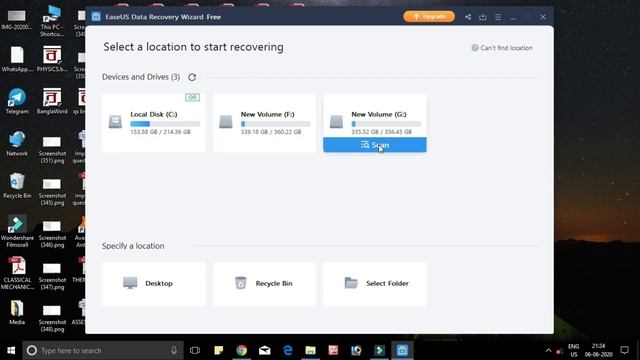The image size is (640, 360).
Task: Click the Upgrade button
Action: click(429, 17)
